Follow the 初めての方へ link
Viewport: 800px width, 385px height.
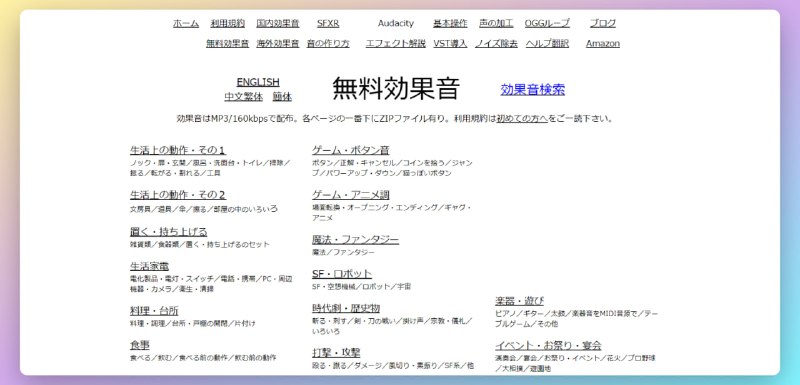(522, 119)
